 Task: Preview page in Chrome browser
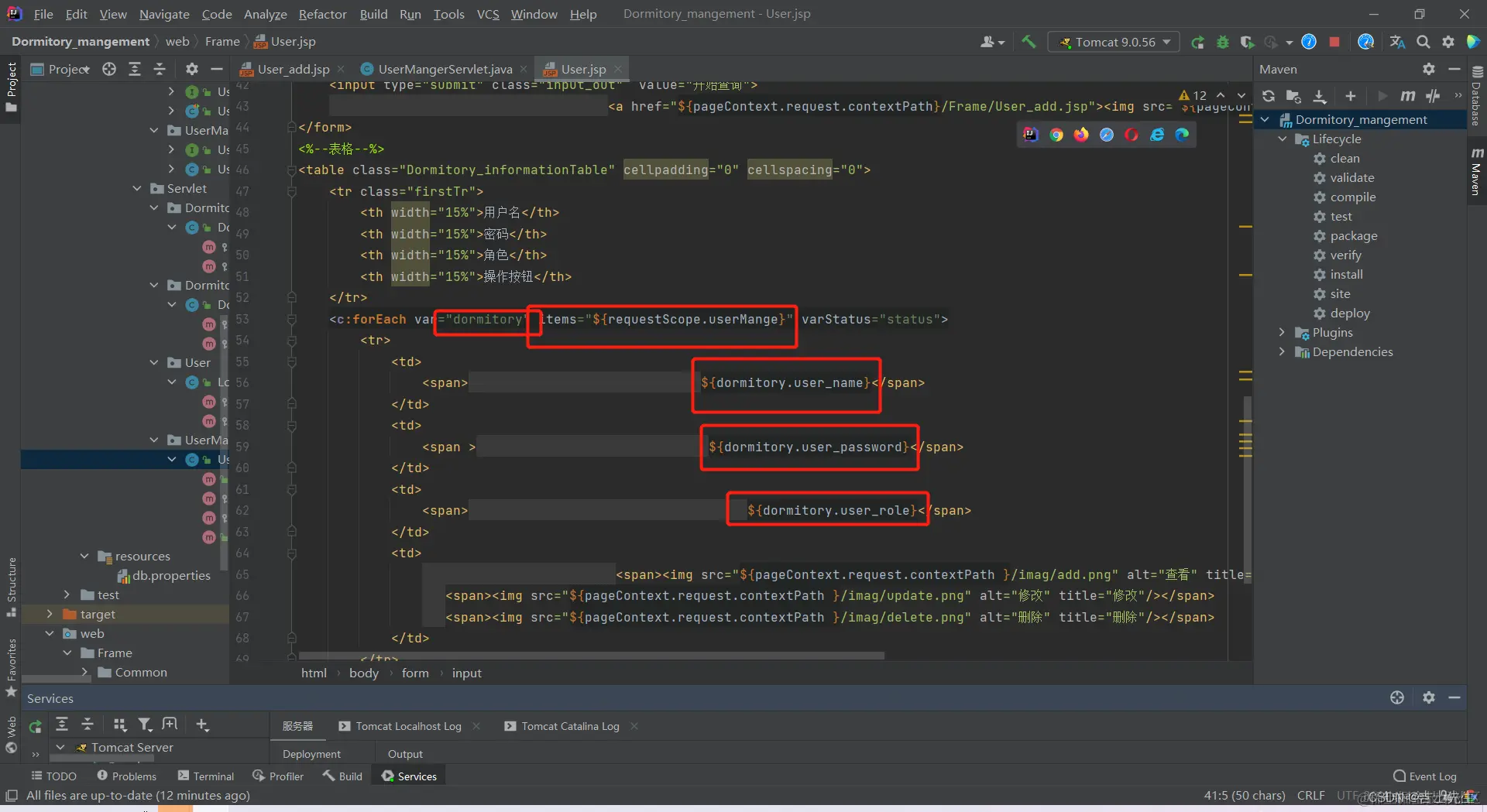click(x=1056, y=135)
